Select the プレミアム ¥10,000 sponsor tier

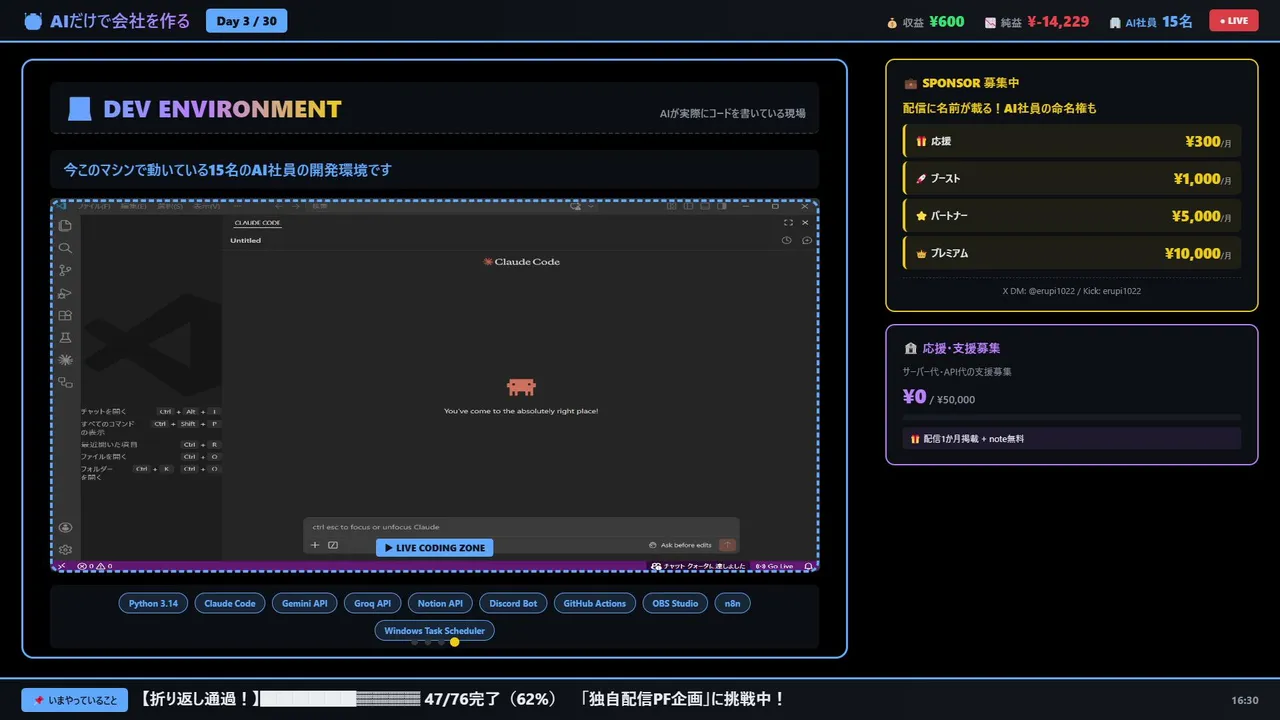pyautogui.click(x=1071, y=253)
